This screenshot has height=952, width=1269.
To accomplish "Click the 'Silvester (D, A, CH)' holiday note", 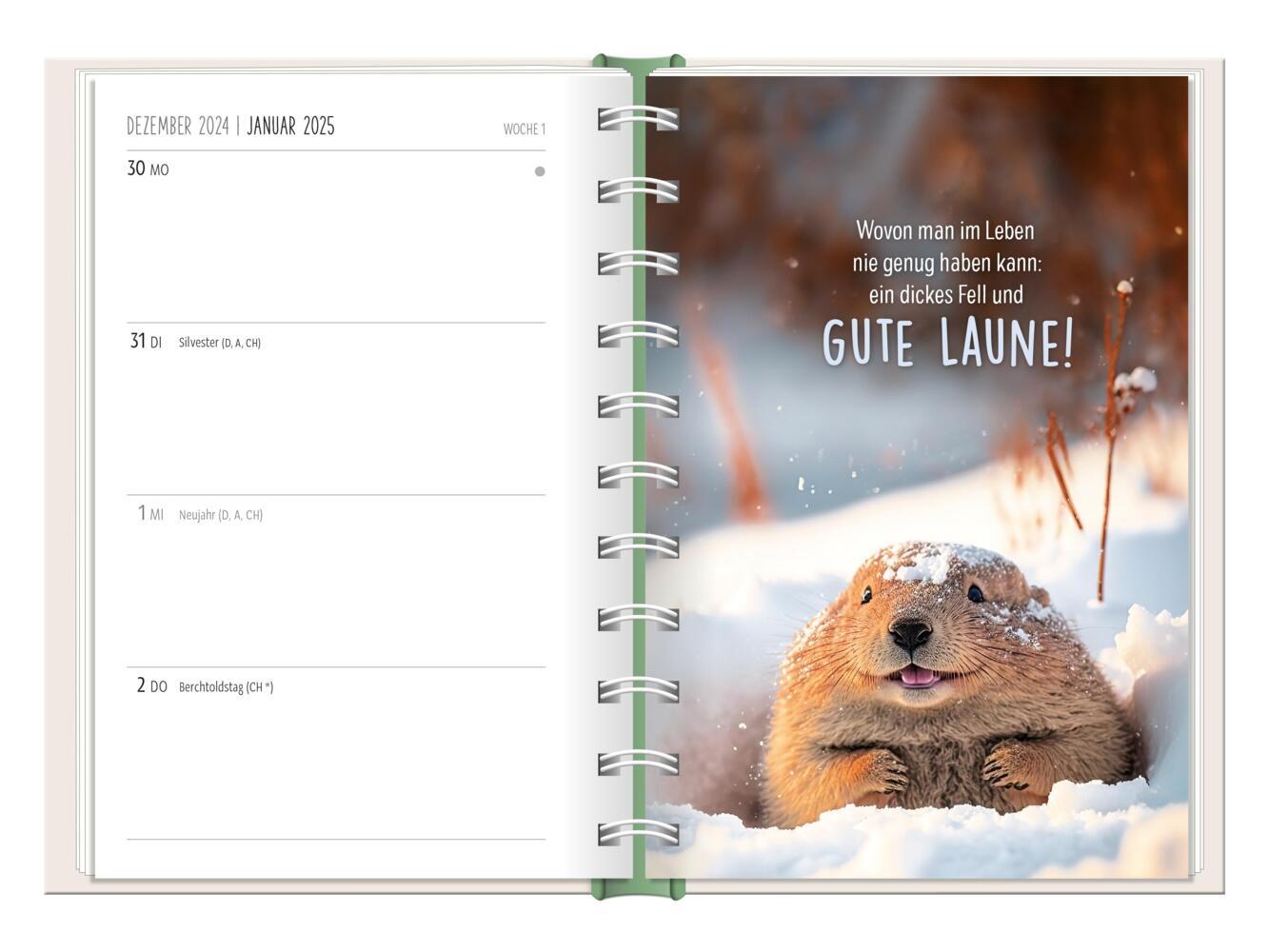I will point(220,343).
